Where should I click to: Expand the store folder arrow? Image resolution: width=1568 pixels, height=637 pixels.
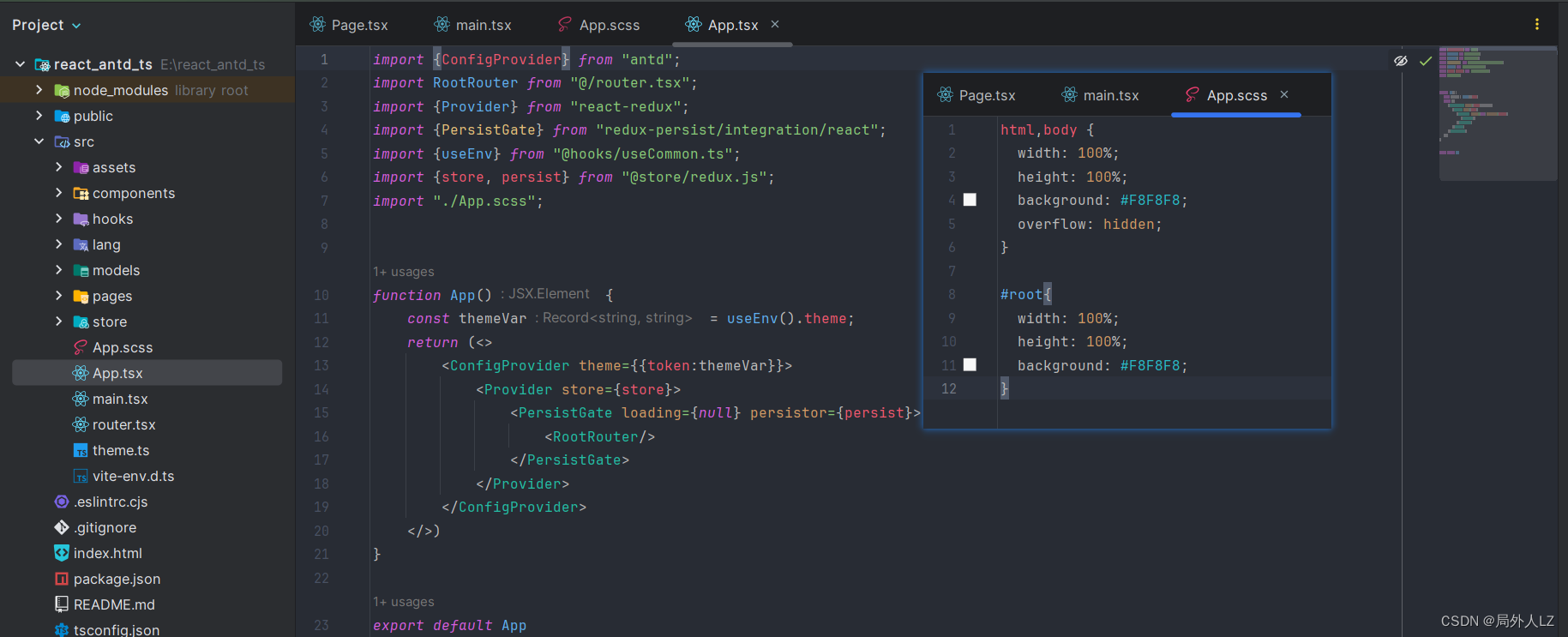click(58, 322)
